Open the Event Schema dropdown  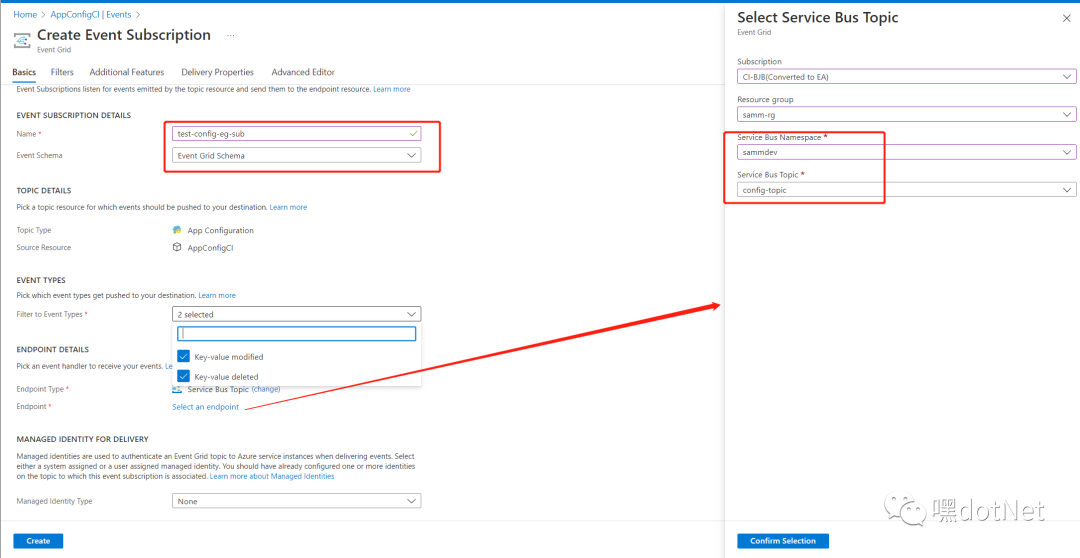coord(296,156)
